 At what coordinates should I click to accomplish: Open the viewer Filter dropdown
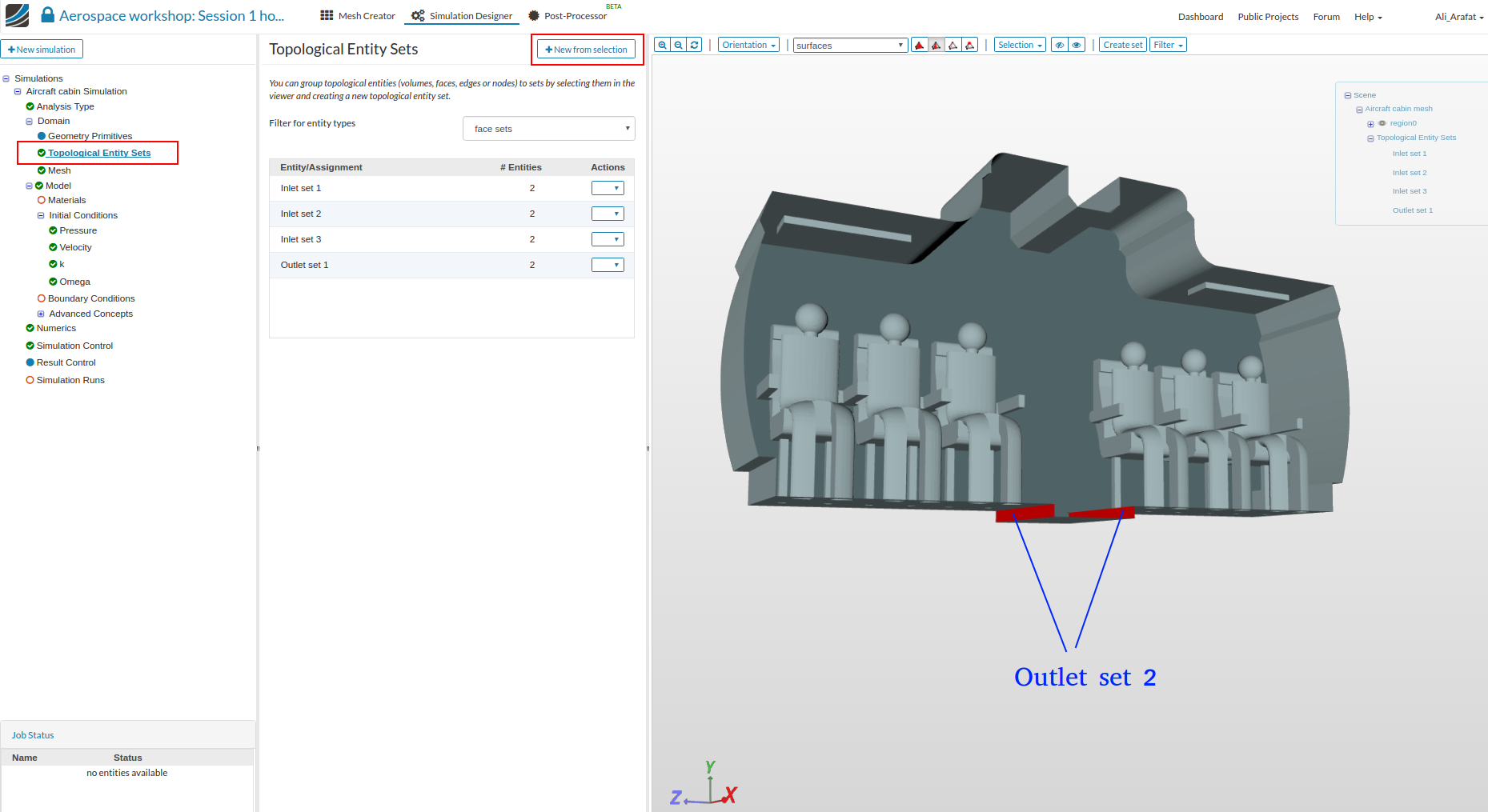pos(1168,46)
